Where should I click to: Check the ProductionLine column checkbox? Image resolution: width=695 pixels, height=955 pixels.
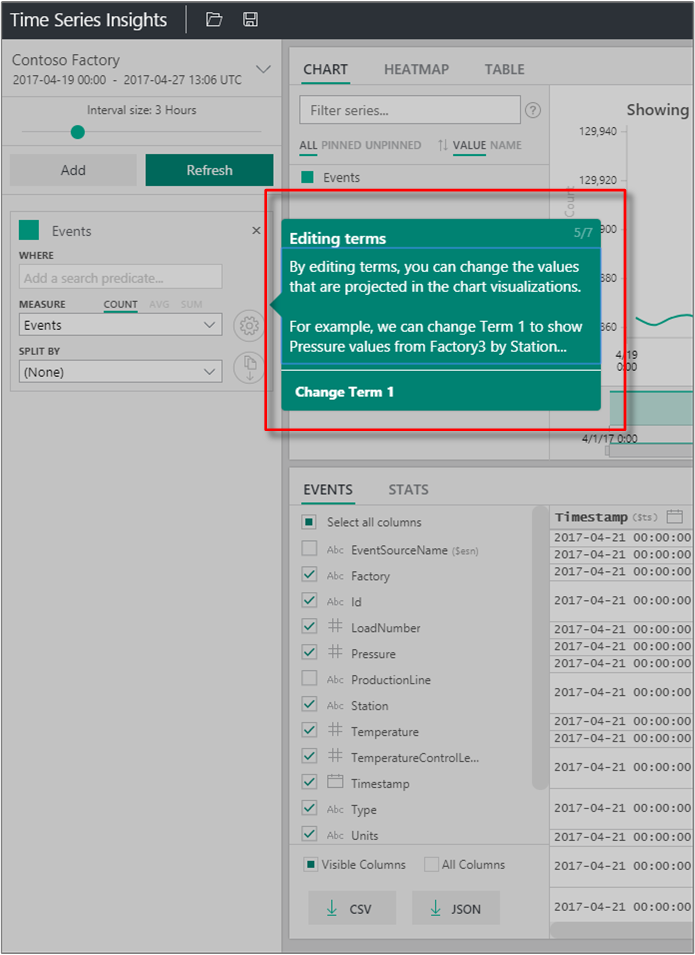(309, 678)
